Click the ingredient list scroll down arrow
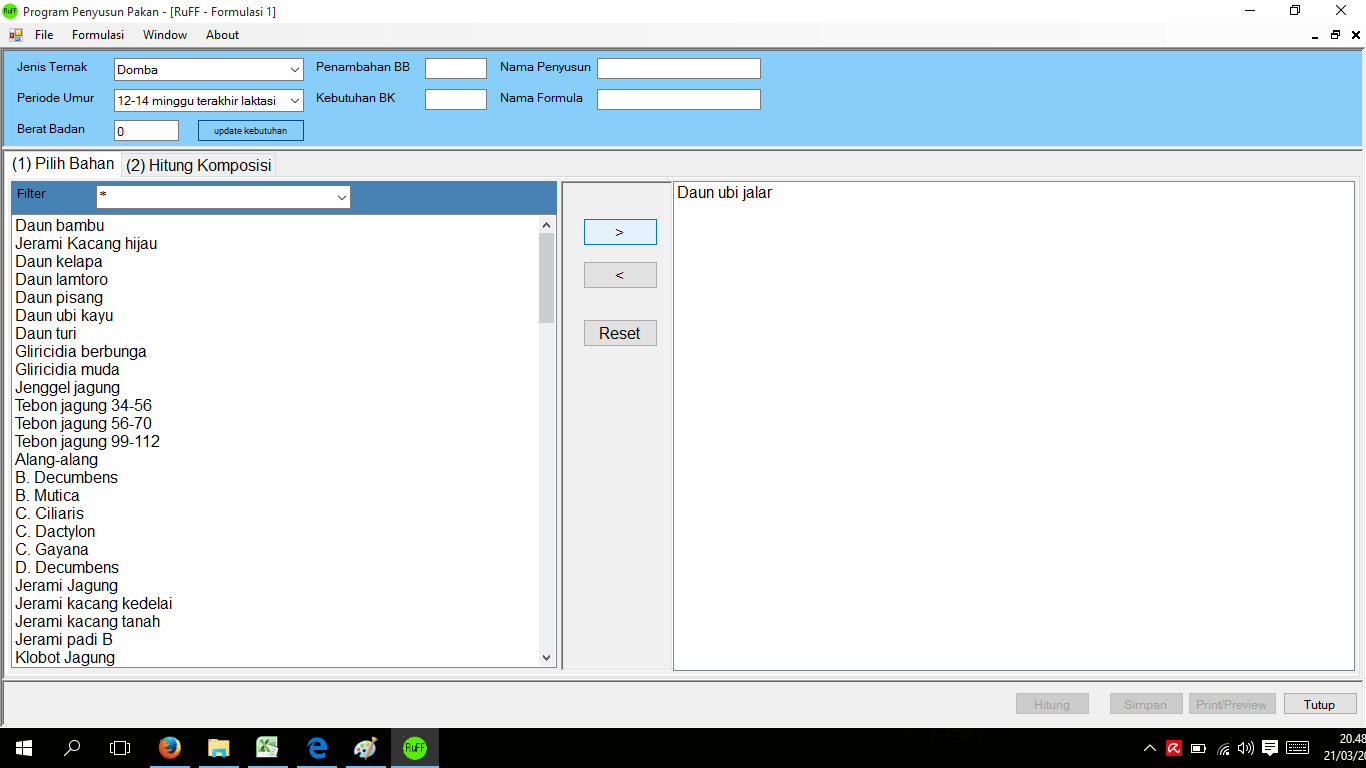The image size is (1366, 768). point(546,658)
